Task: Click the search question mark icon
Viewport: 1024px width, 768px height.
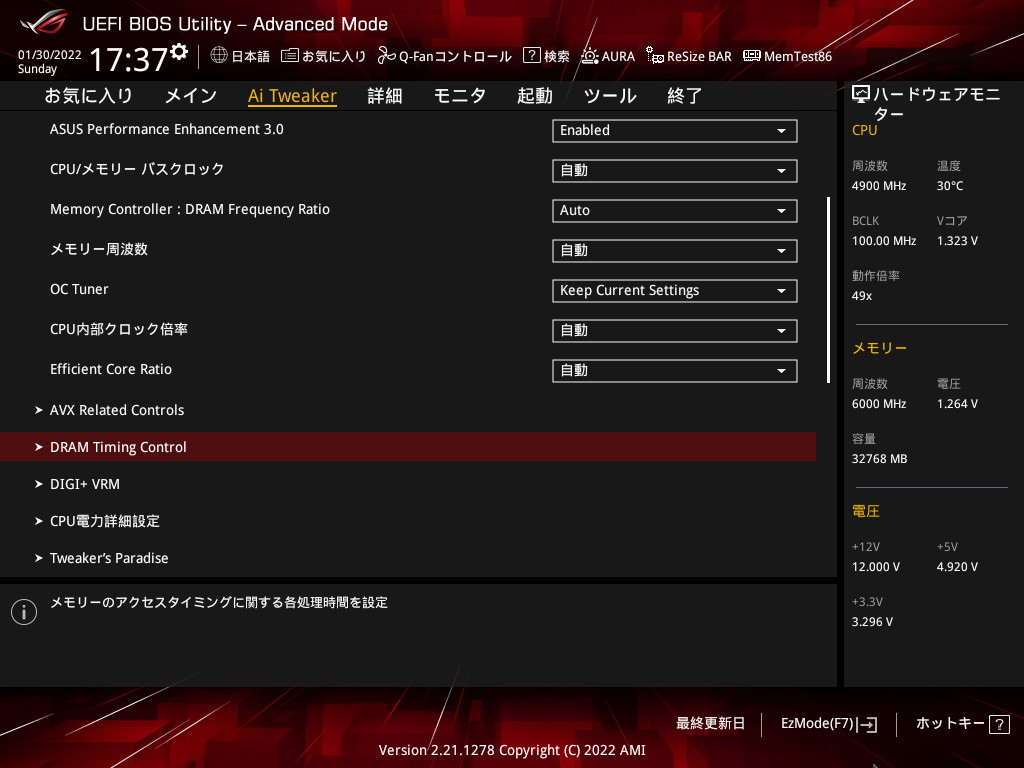Action: point(532,56)
